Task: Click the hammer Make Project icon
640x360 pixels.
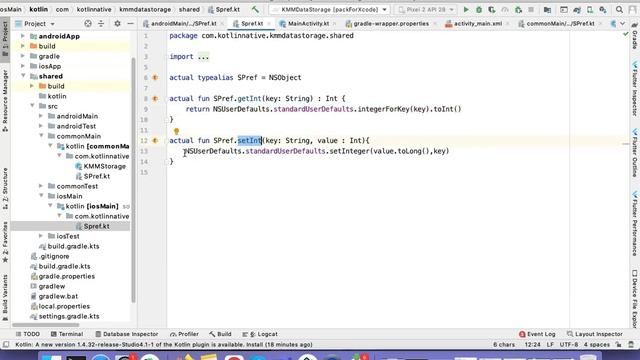Action: pyautogui.click(x=255, y=9)
